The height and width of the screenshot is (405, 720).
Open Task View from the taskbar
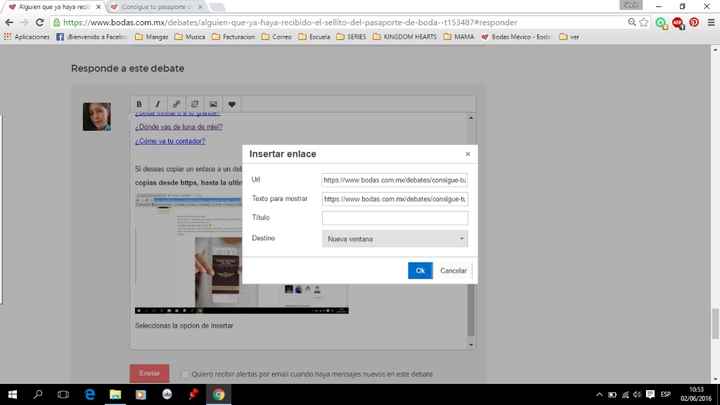(x=63, y=394)
